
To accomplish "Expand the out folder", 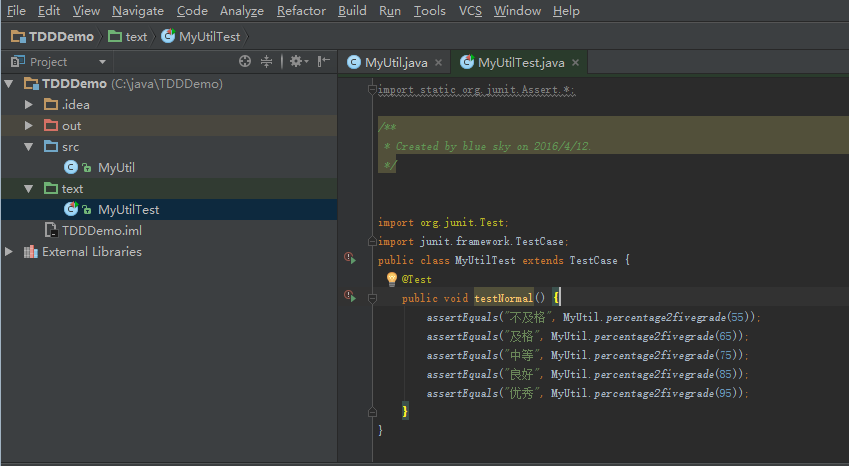I will click(x=29, y=126).
